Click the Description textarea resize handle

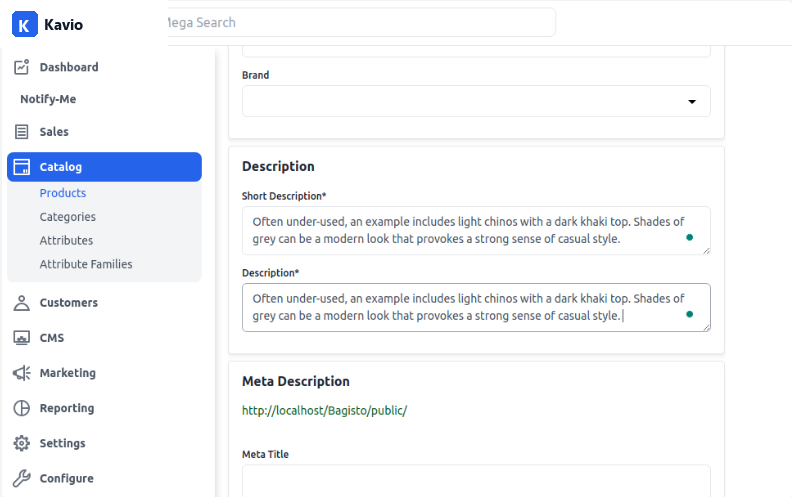pos(706,327)
